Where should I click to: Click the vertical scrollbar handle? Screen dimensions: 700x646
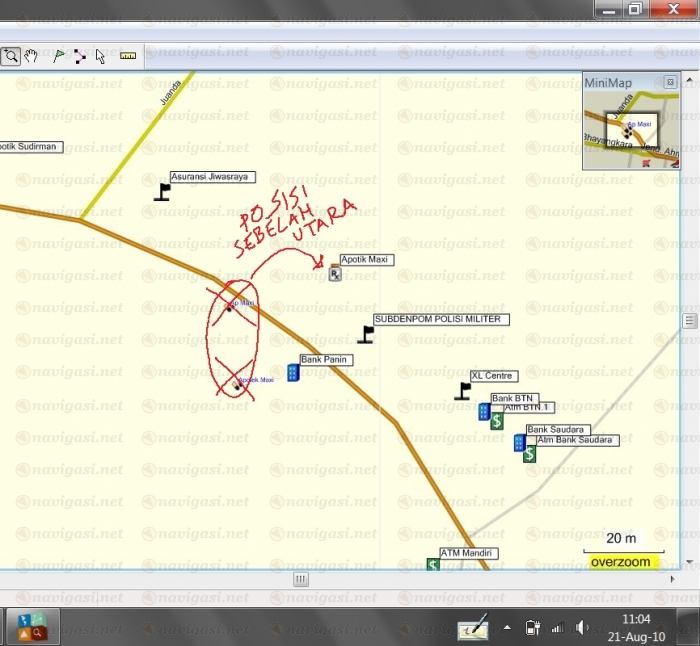coord(689,321)
